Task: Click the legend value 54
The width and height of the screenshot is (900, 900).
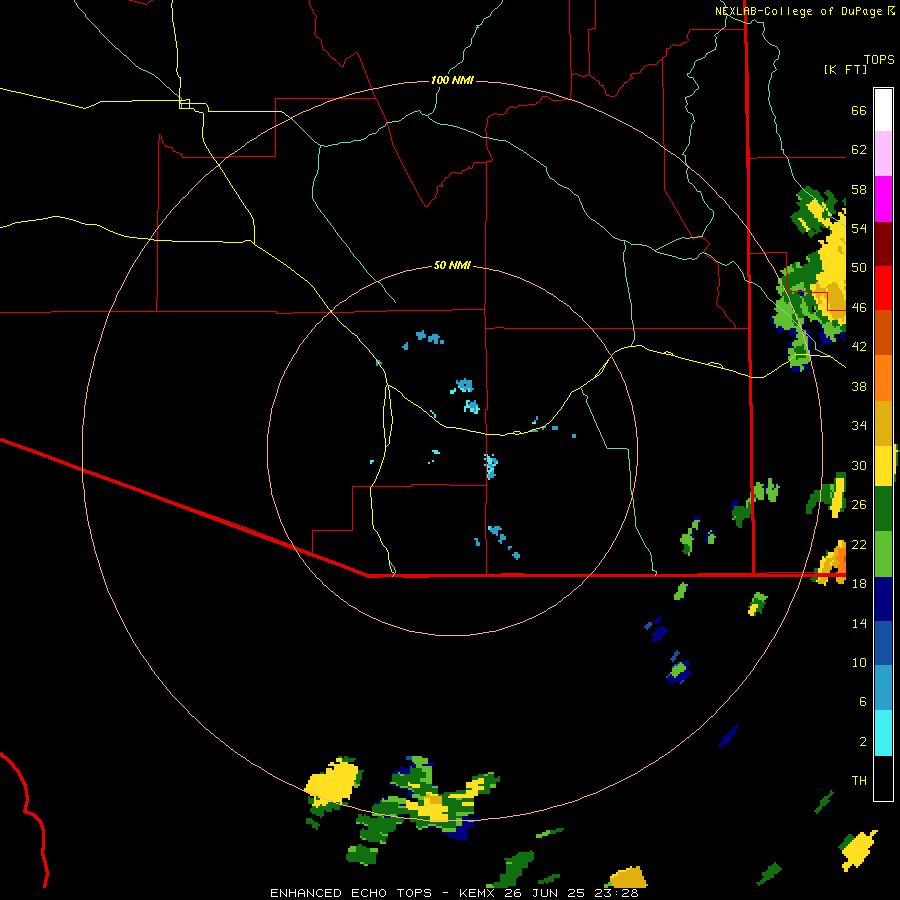Action: click(859, 228)
